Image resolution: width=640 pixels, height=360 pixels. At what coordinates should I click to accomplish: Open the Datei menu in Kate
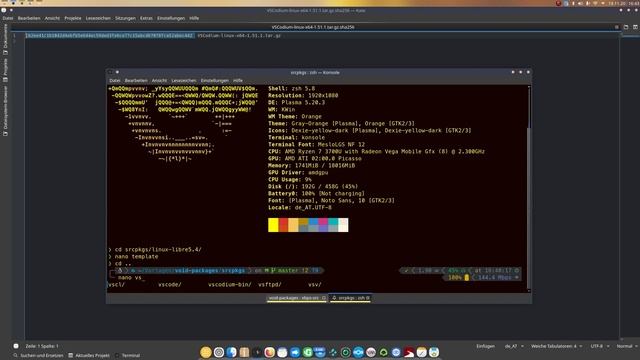tap(8, 18)
